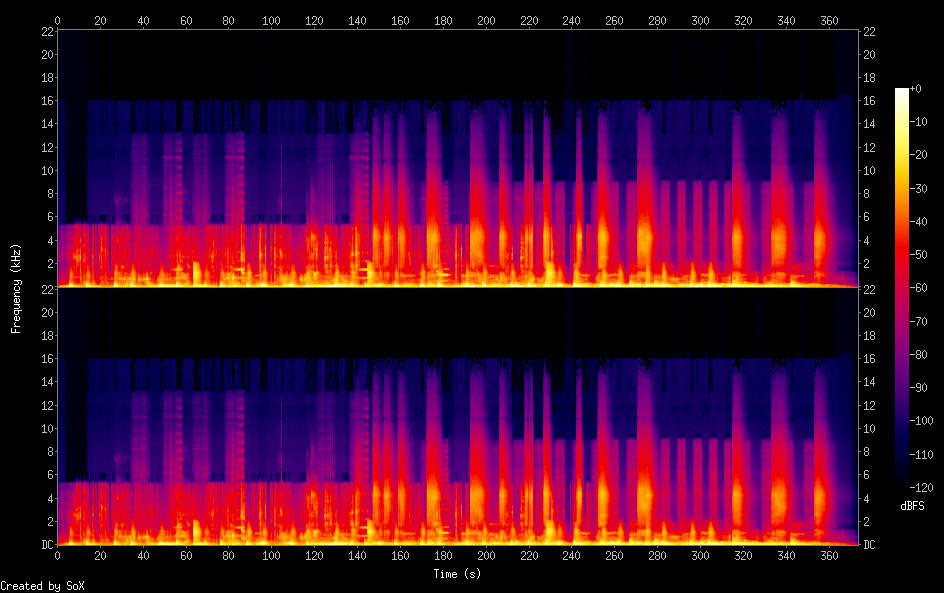Select the "-60" color scale label
944x593 pixels.
click(x=919, y=288)
